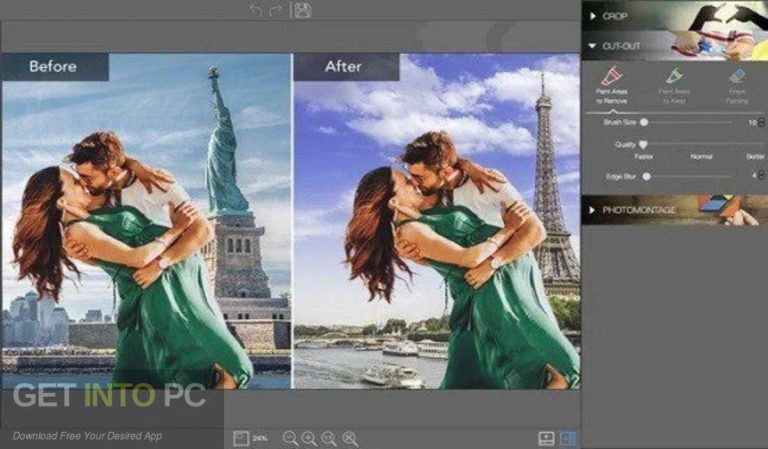Image resolution: width=768 pixels, height=449 pixels.
Task: Click the fourth magnifier icon in the zoom bar
Action: [350, 438]
